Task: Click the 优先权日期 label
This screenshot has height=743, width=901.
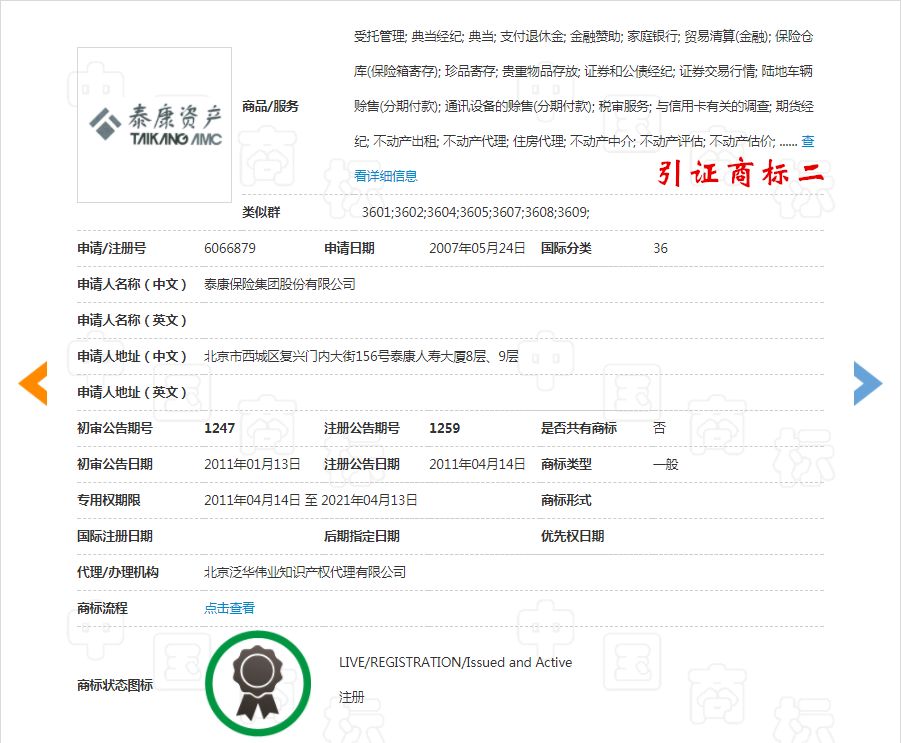Action: [572, 536]
